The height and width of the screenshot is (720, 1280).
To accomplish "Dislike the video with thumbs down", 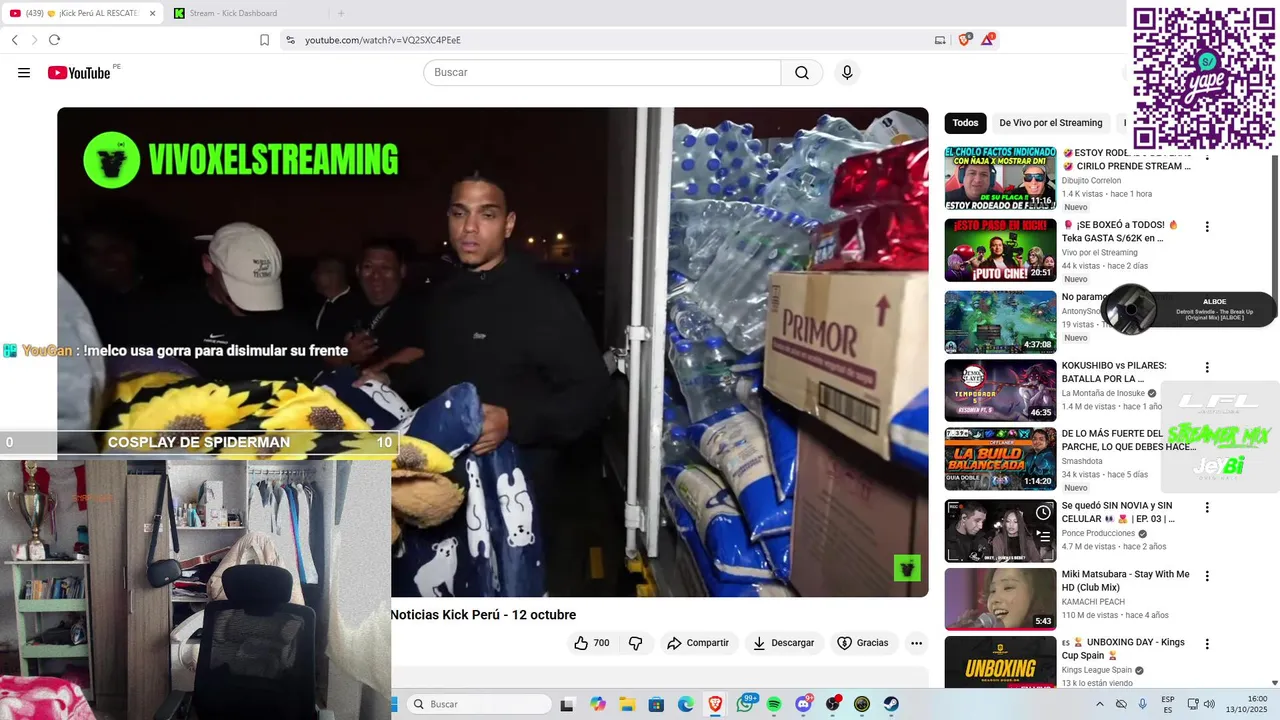I will point(636,643).
